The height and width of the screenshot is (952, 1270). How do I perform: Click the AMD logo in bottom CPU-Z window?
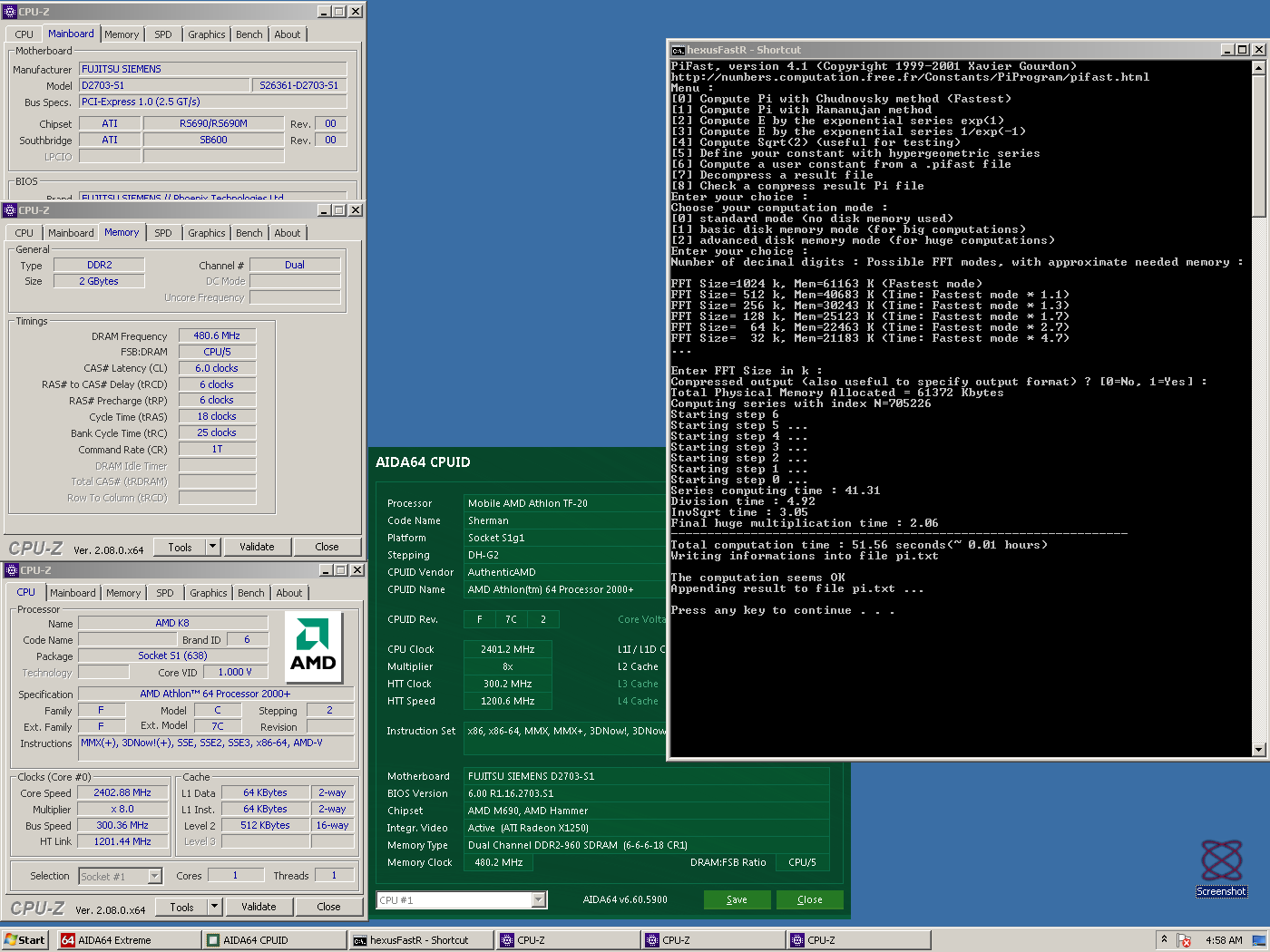(314, 647)
